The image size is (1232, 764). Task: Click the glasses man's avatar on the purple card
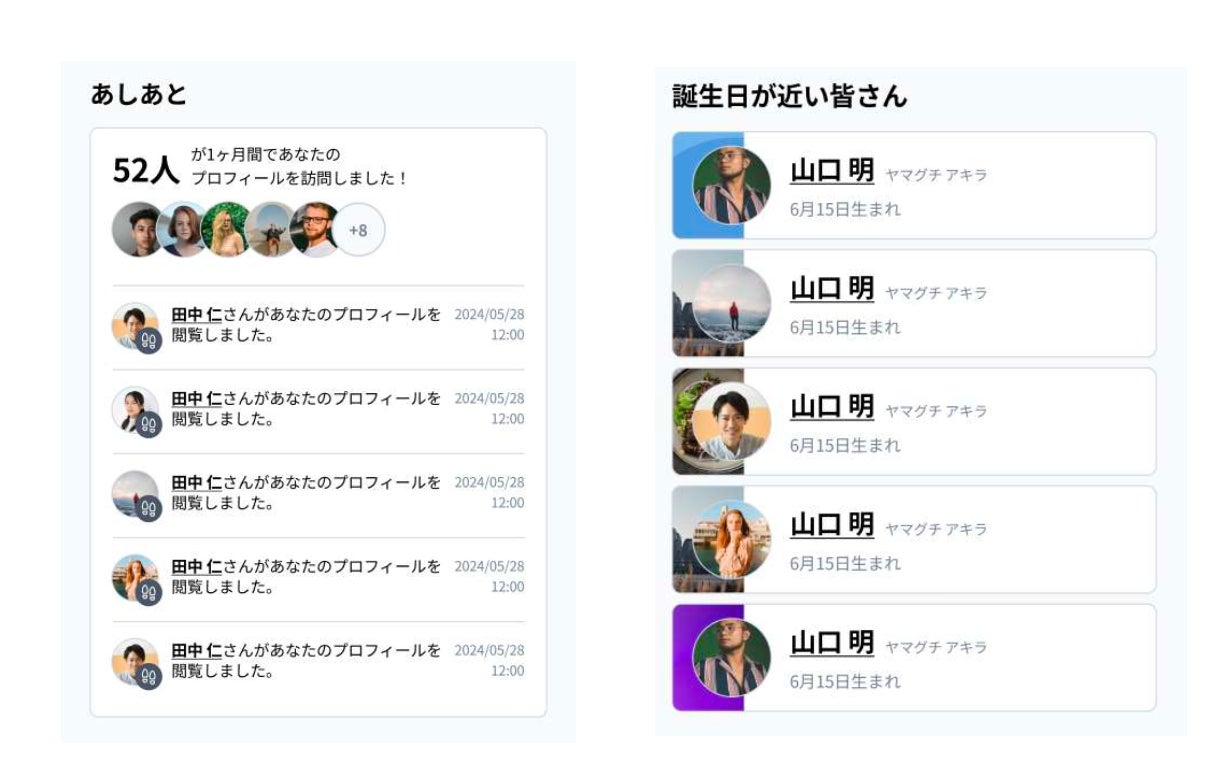(732, 657)
